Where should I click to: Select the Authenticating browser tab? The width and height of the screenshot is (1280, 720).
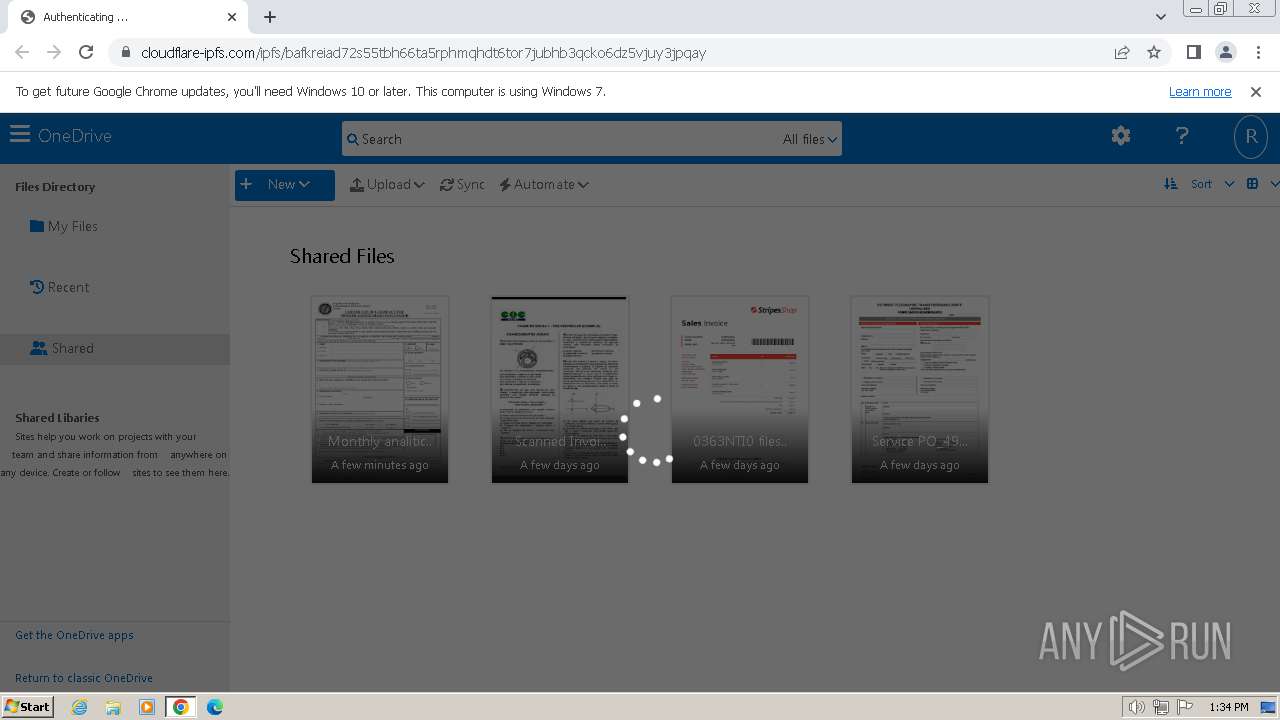click(128, 17)
